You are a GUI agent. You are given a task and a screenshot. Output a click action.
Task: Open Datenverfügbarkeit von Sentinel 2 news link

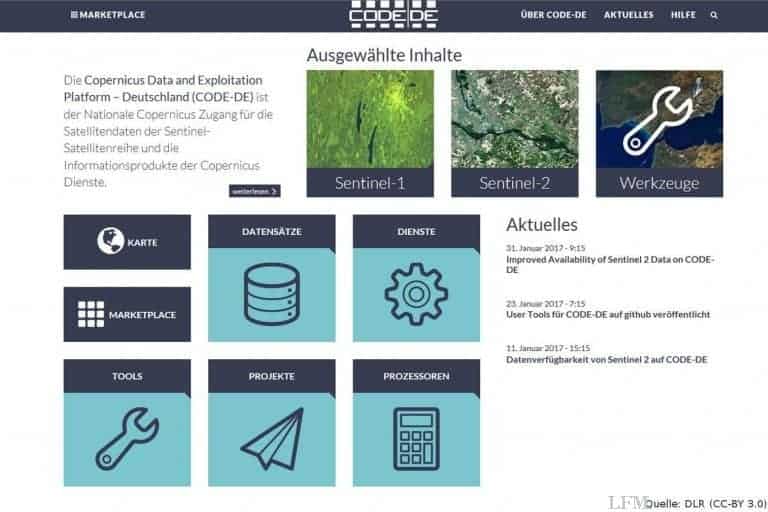606,359
